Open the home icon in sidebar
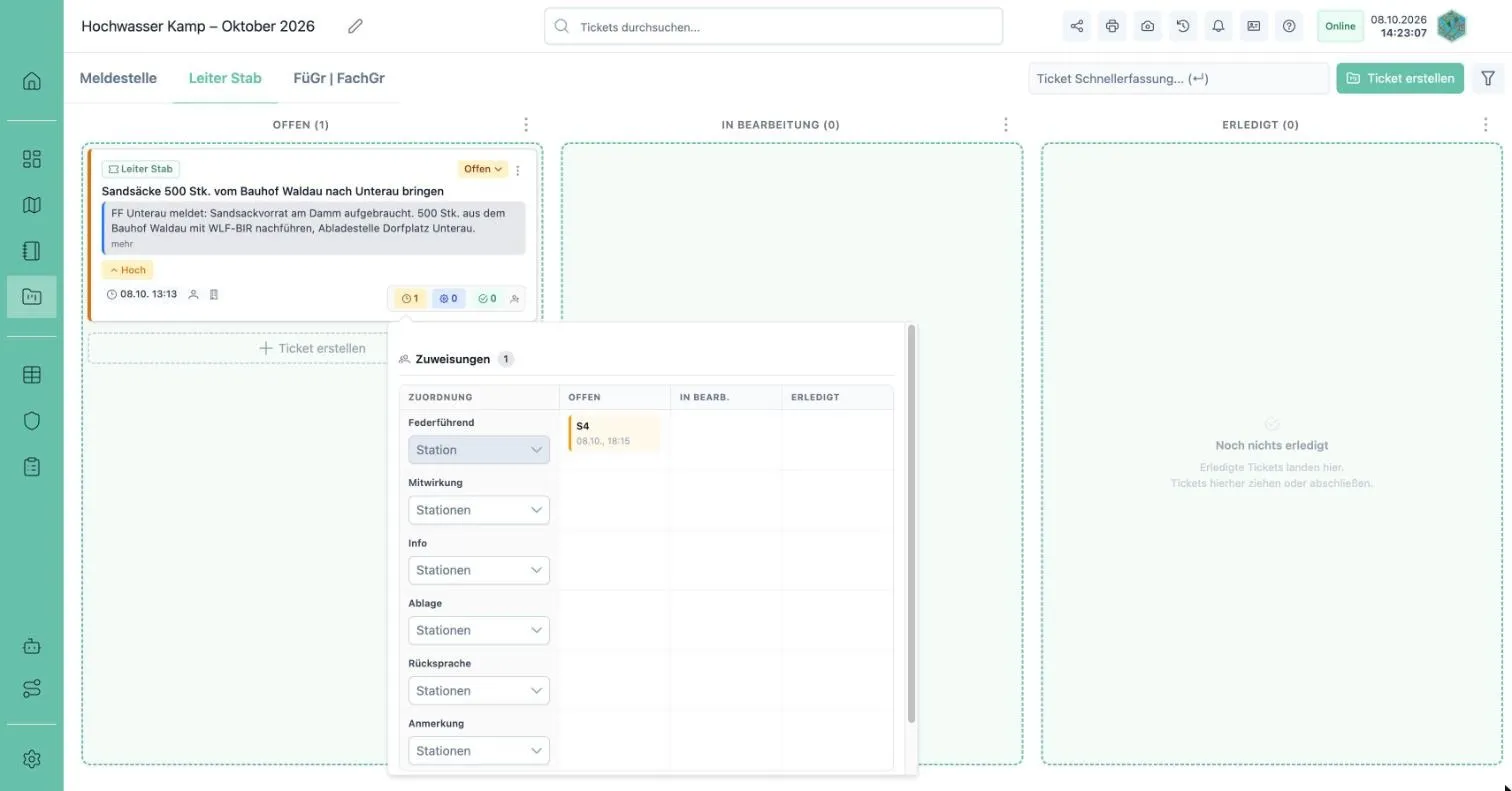The image size is (1512, 791). 32,81
